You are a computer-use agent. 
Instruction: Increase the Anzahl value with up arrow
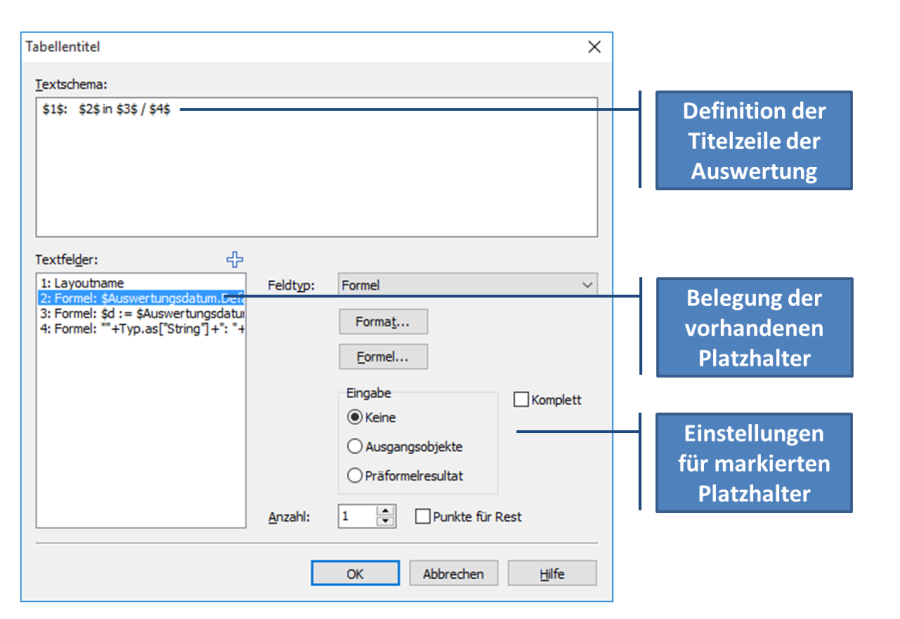click(x=386, y=511)
